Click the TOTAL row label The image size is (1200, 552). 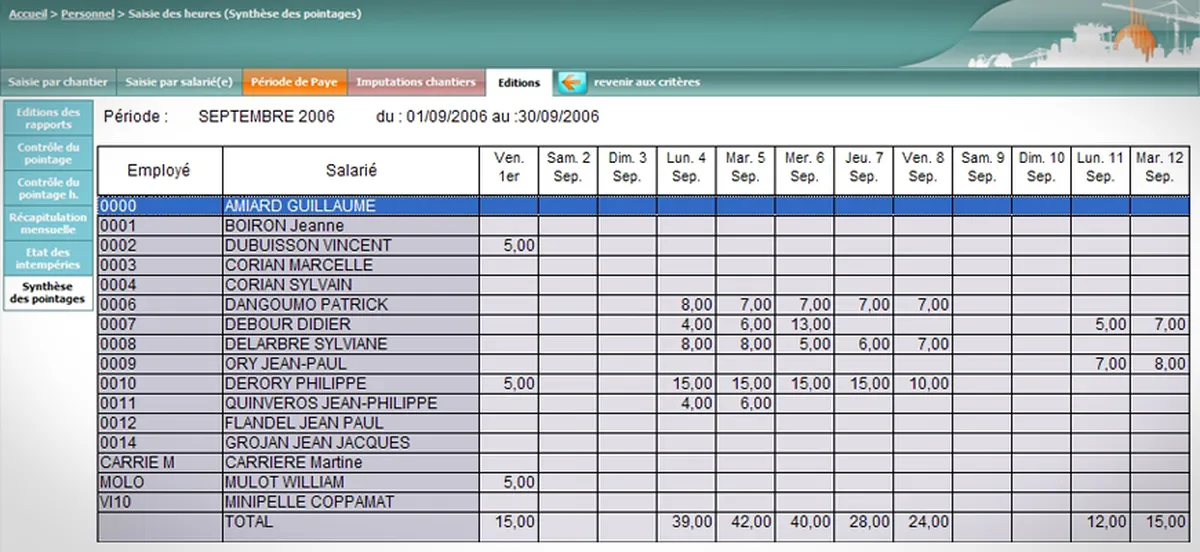[249, 522]
